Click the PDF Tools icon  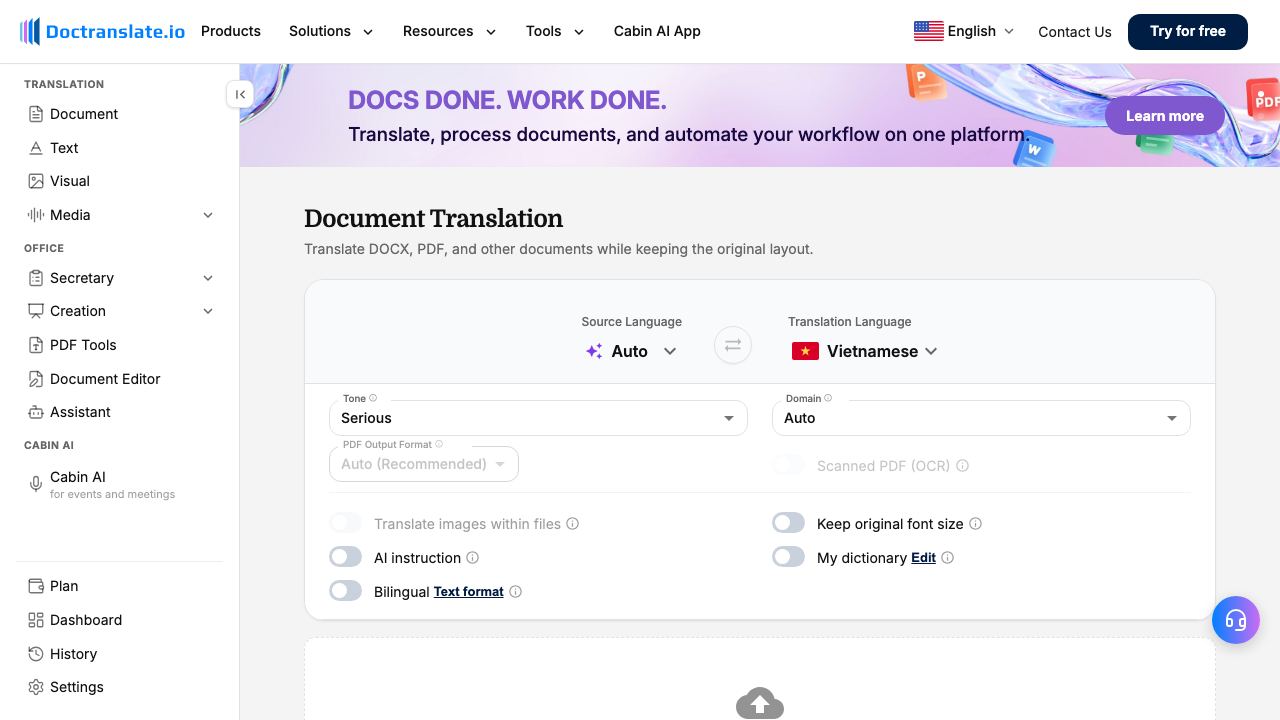[36, 345]
